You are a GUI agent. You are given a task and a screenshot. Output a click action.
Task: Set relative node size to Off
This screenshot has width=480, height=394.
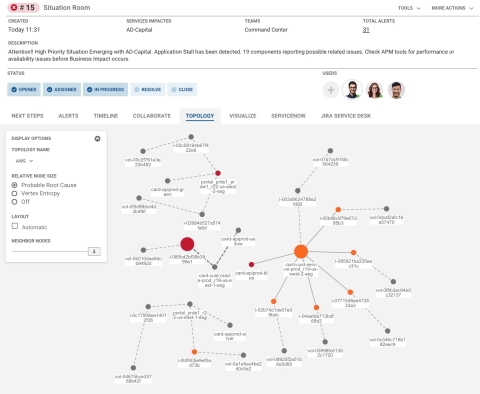[x=14, y=202]
